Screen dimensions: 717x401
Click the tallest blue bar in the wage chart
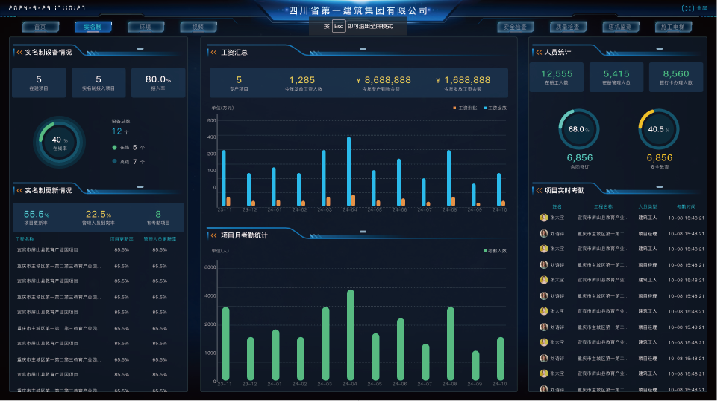coord(349,170)
